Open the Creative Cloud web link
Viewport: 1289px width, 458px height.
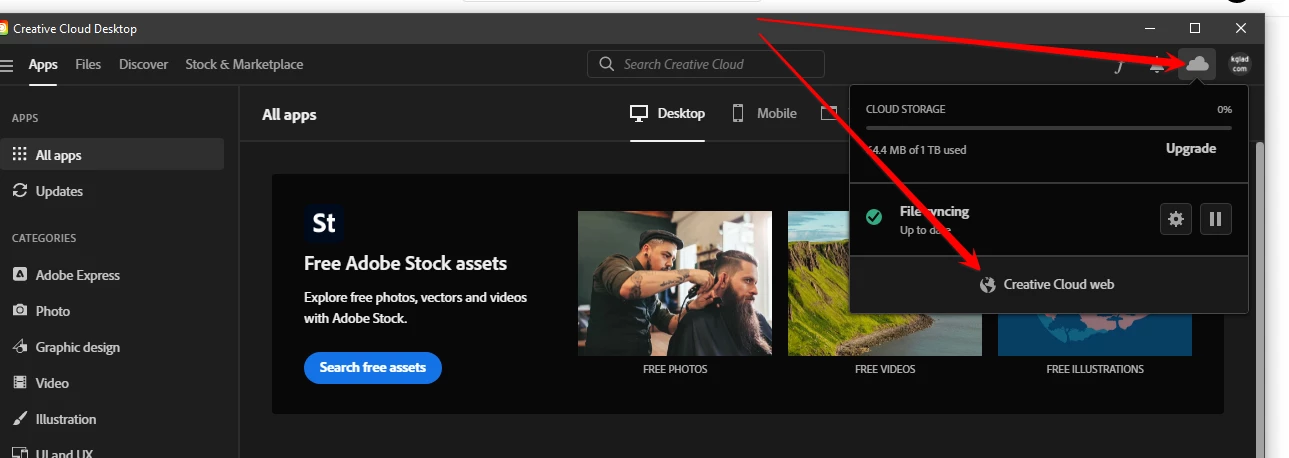click(1048, 285)
